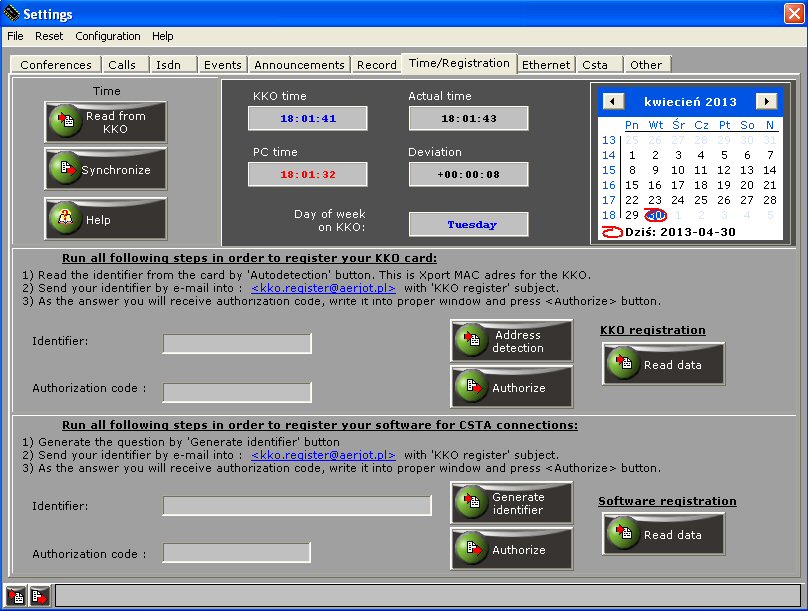Click the send icon in status bar
Viewport: 808px width, 611px height.
[39, 596]
